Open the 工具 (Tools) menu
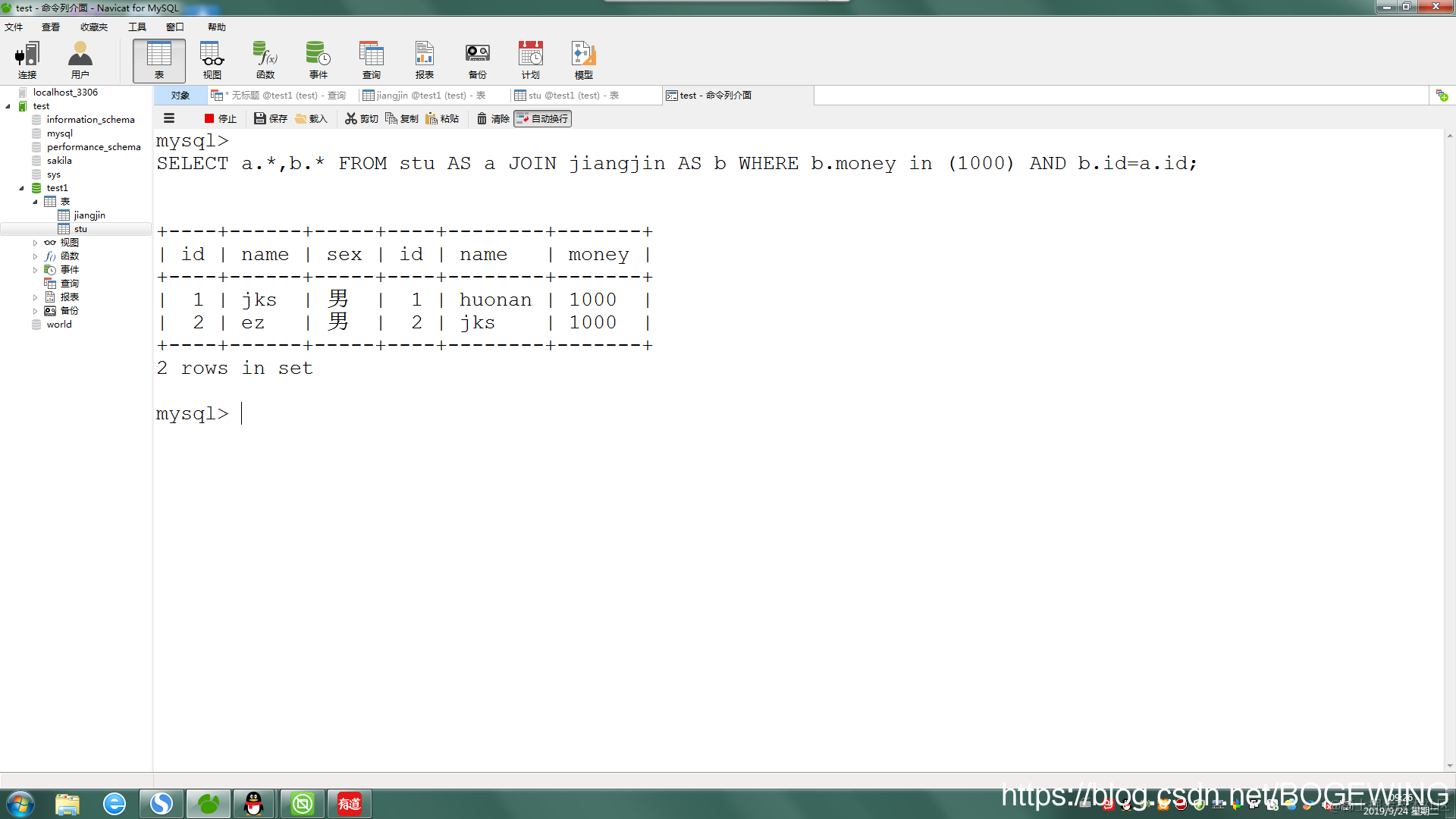Viewport: 1456px width, 819px height. (x=136, y=27)
